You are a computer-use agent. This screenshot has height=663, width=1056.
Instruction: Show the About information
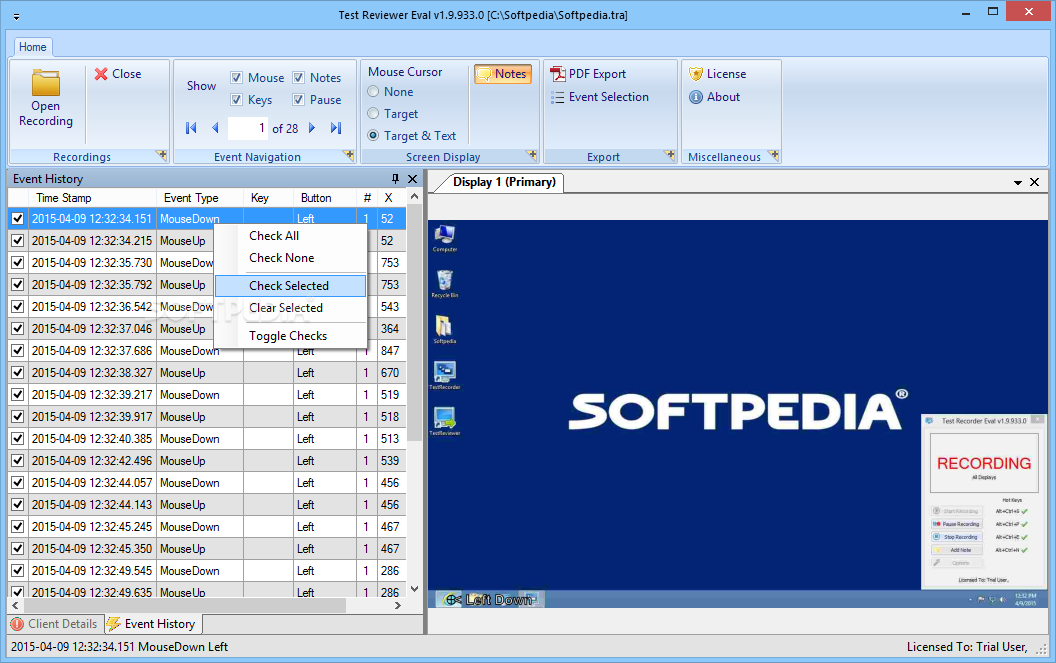click(715, 97)
